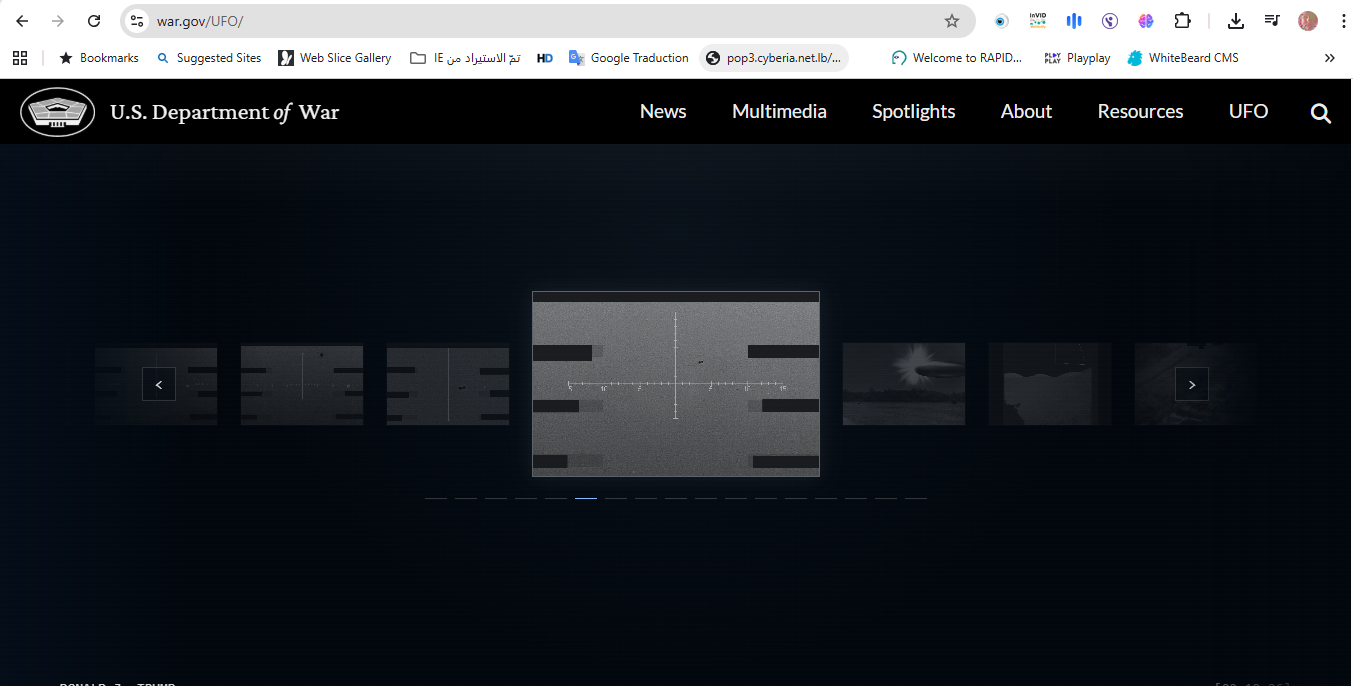Screen dimensions: 1353x686
Task: Open the UFO nav item
Action: 1248,112
